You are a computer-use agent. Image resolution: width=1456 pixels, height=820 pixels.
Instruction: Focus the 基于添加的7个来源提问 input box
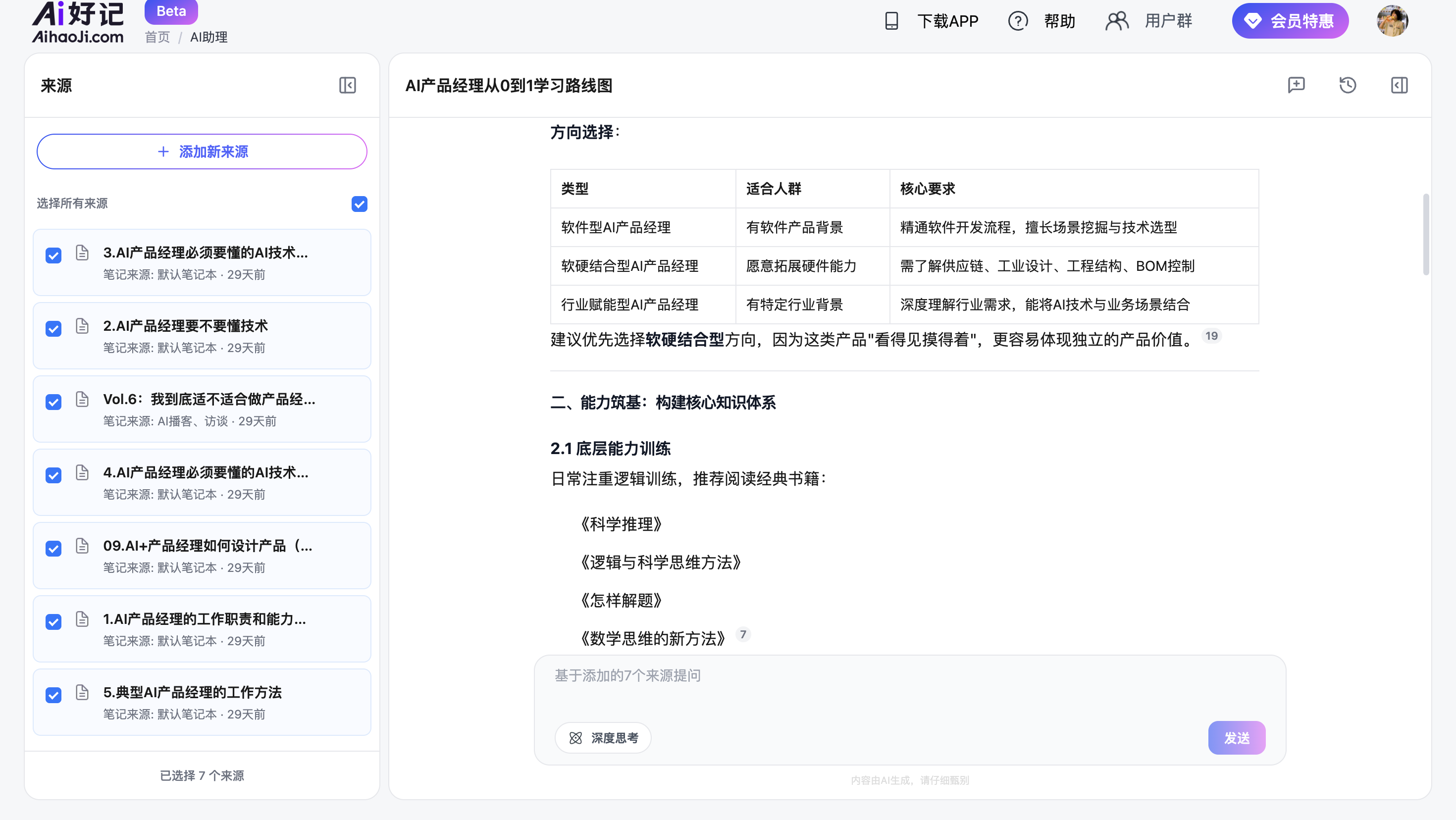point(909,687)
